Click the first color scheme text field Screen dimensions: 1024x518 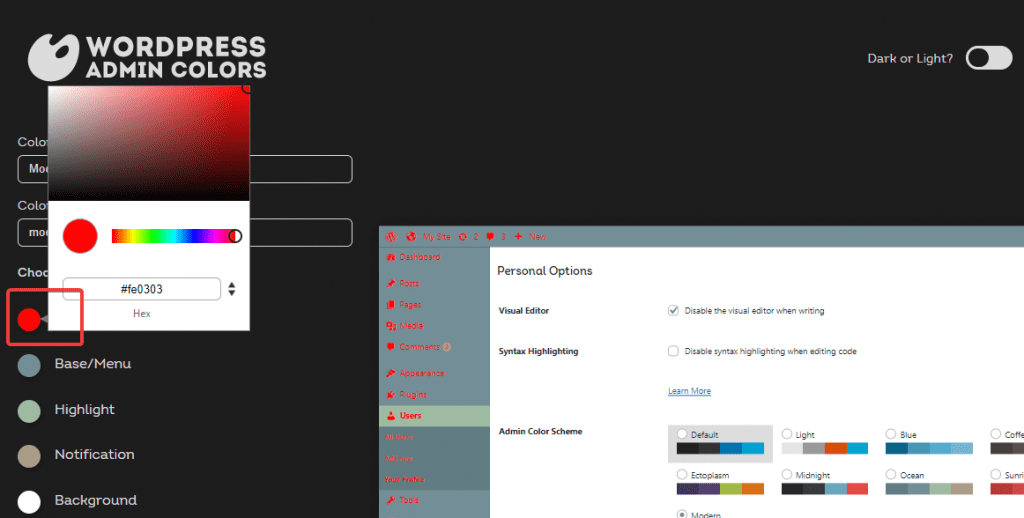coord(185,169)
